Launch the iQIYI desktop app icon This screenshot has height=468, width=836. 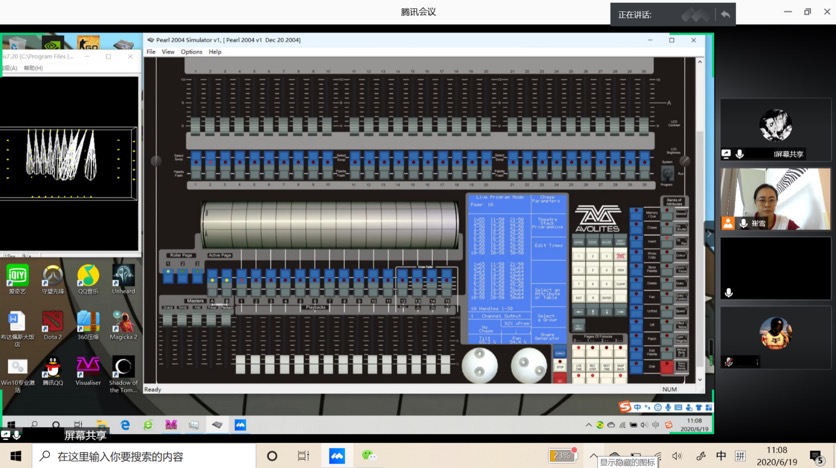[17, 276]
